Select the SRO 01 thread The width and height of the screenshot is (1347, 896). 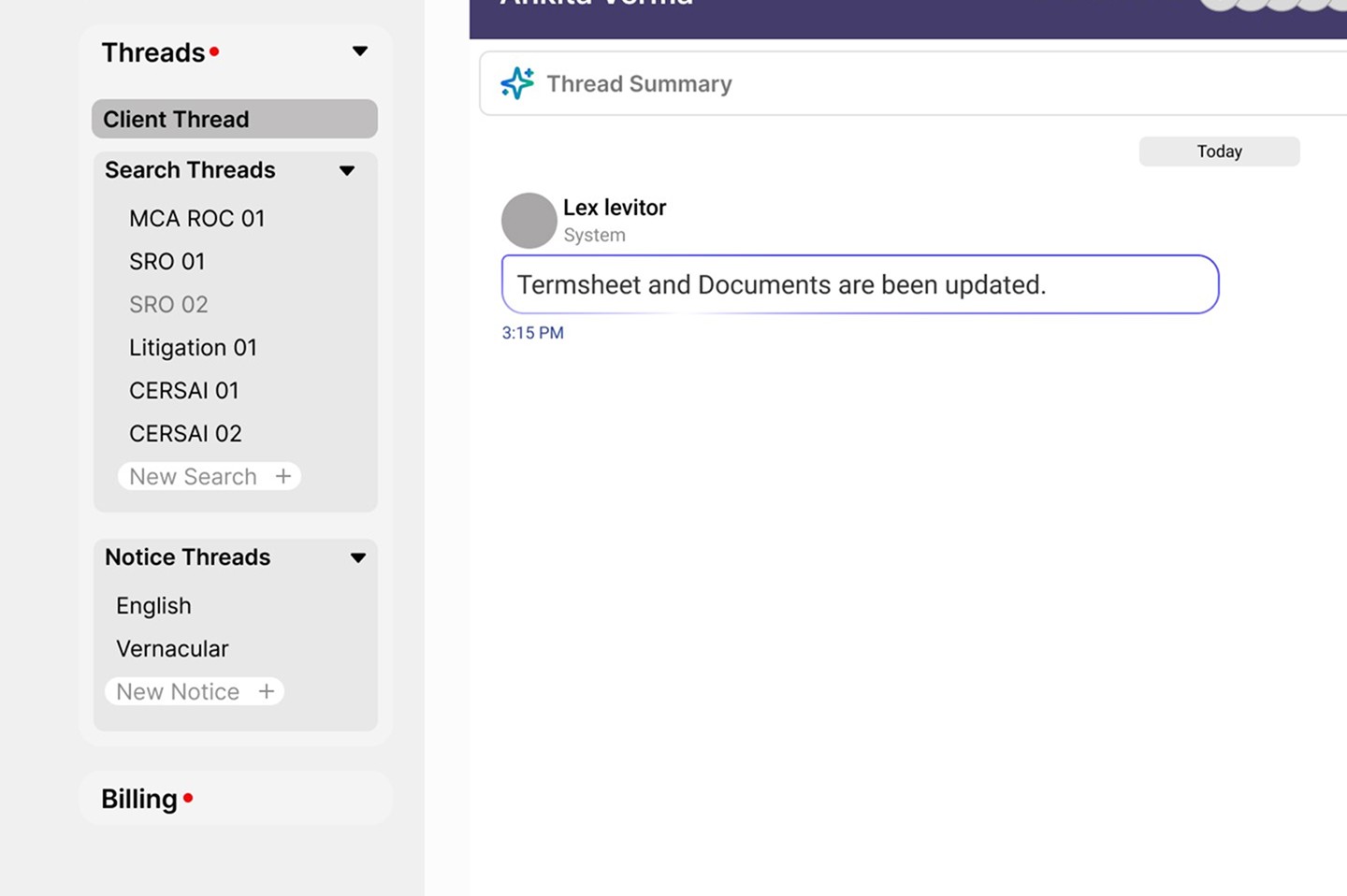pyautogui.click(x=167, y=261)
